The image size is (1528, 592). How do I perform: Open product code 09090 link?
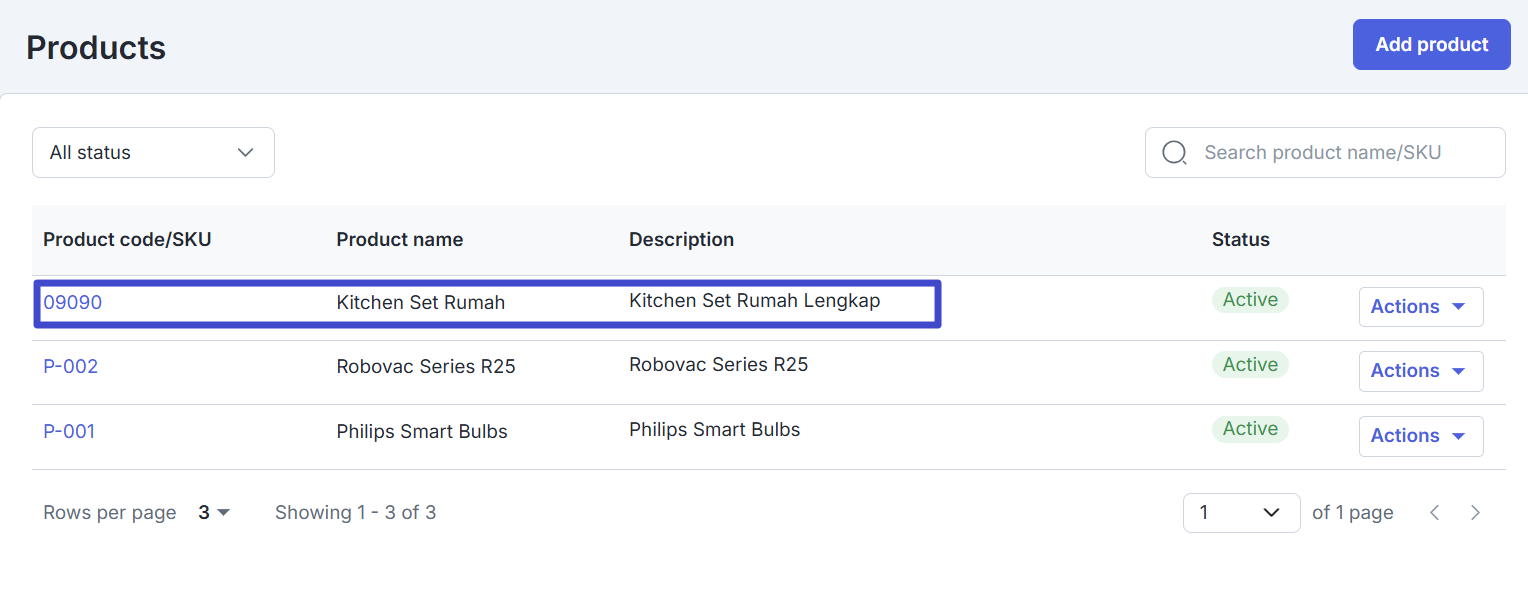point(72,302)
